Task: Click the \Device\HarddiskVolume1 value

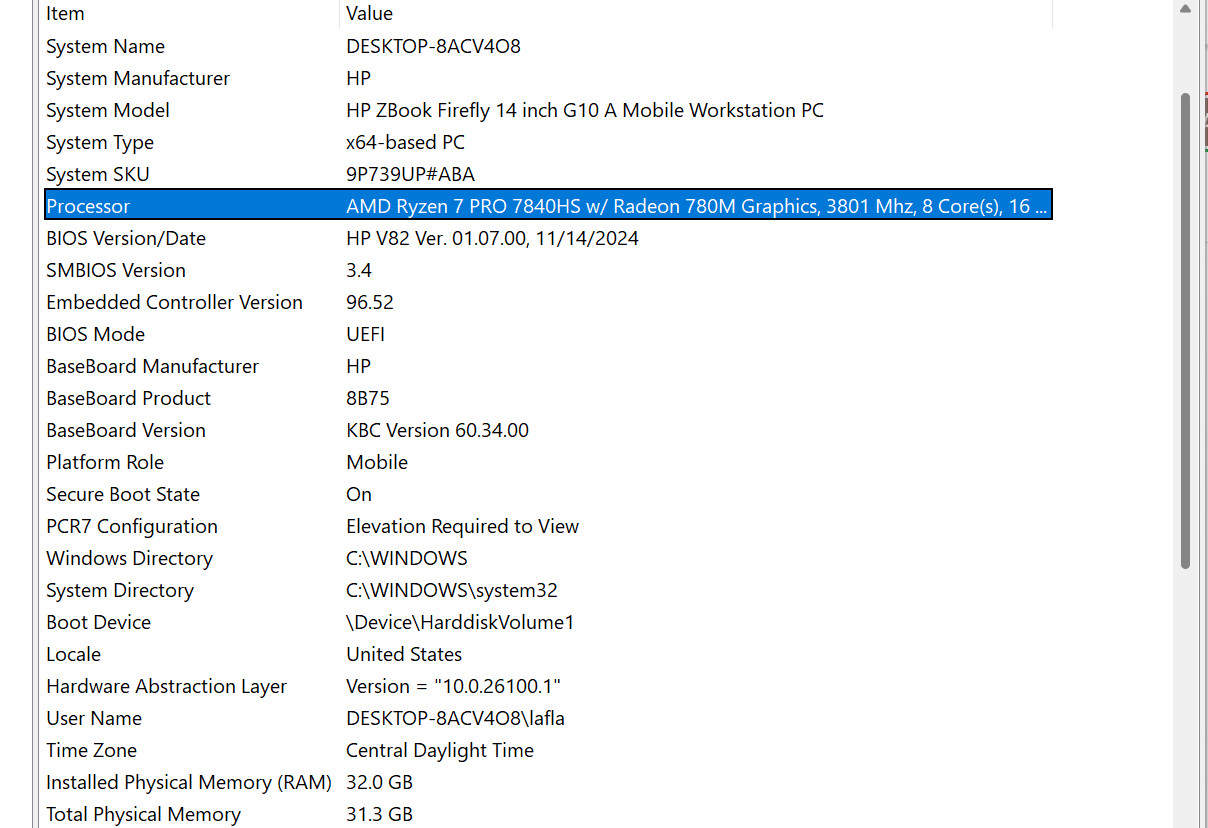Action: pyautogui.click(x=460, y=622)
